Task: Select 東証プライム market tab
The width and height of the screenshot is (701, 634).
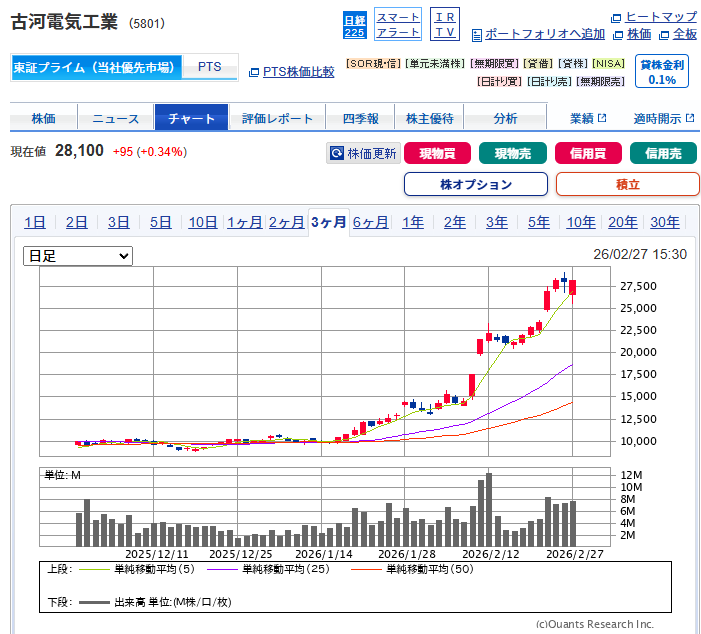Action: click(97, 68)
